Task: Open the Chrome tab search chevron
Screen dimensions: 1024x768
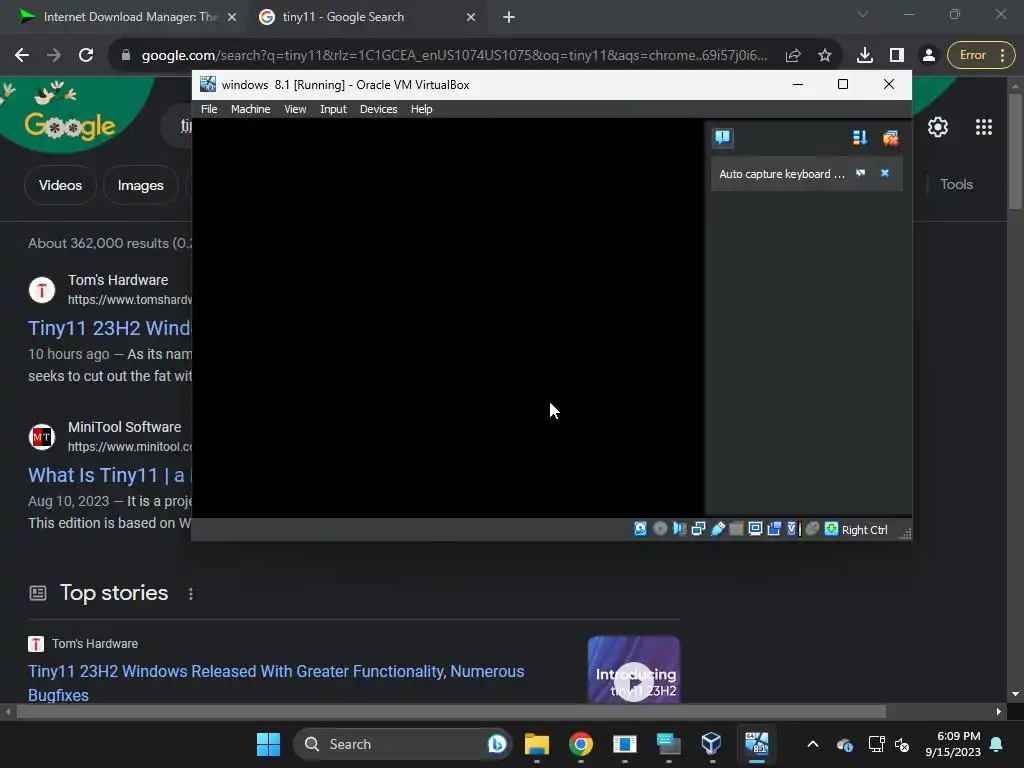Action: [863, 14]
